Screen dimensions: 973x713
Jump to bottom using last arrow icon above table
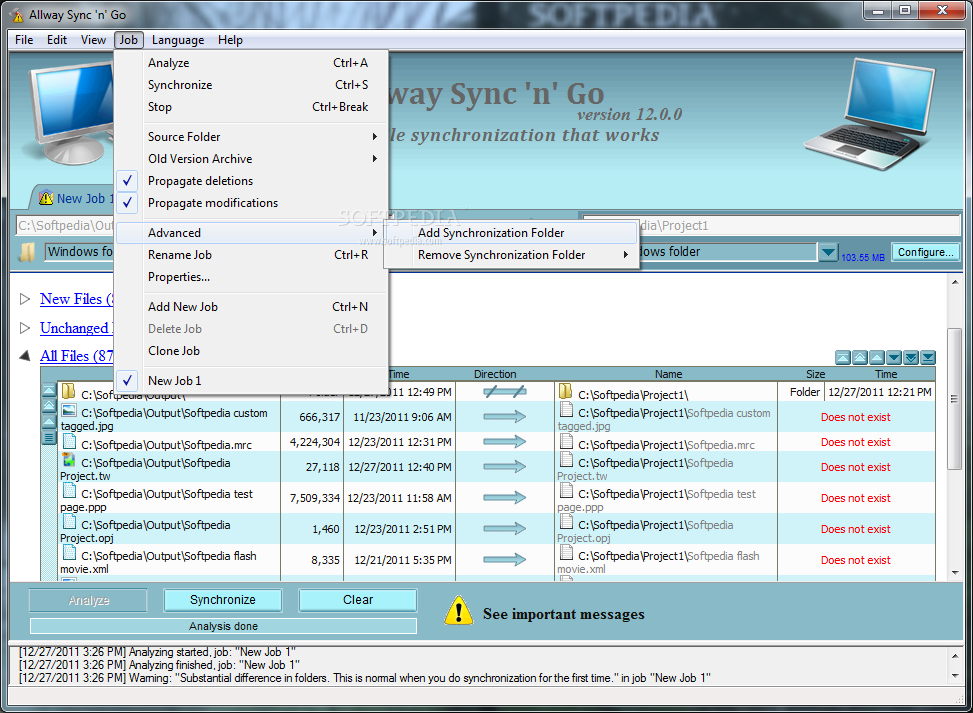point(928,357)
